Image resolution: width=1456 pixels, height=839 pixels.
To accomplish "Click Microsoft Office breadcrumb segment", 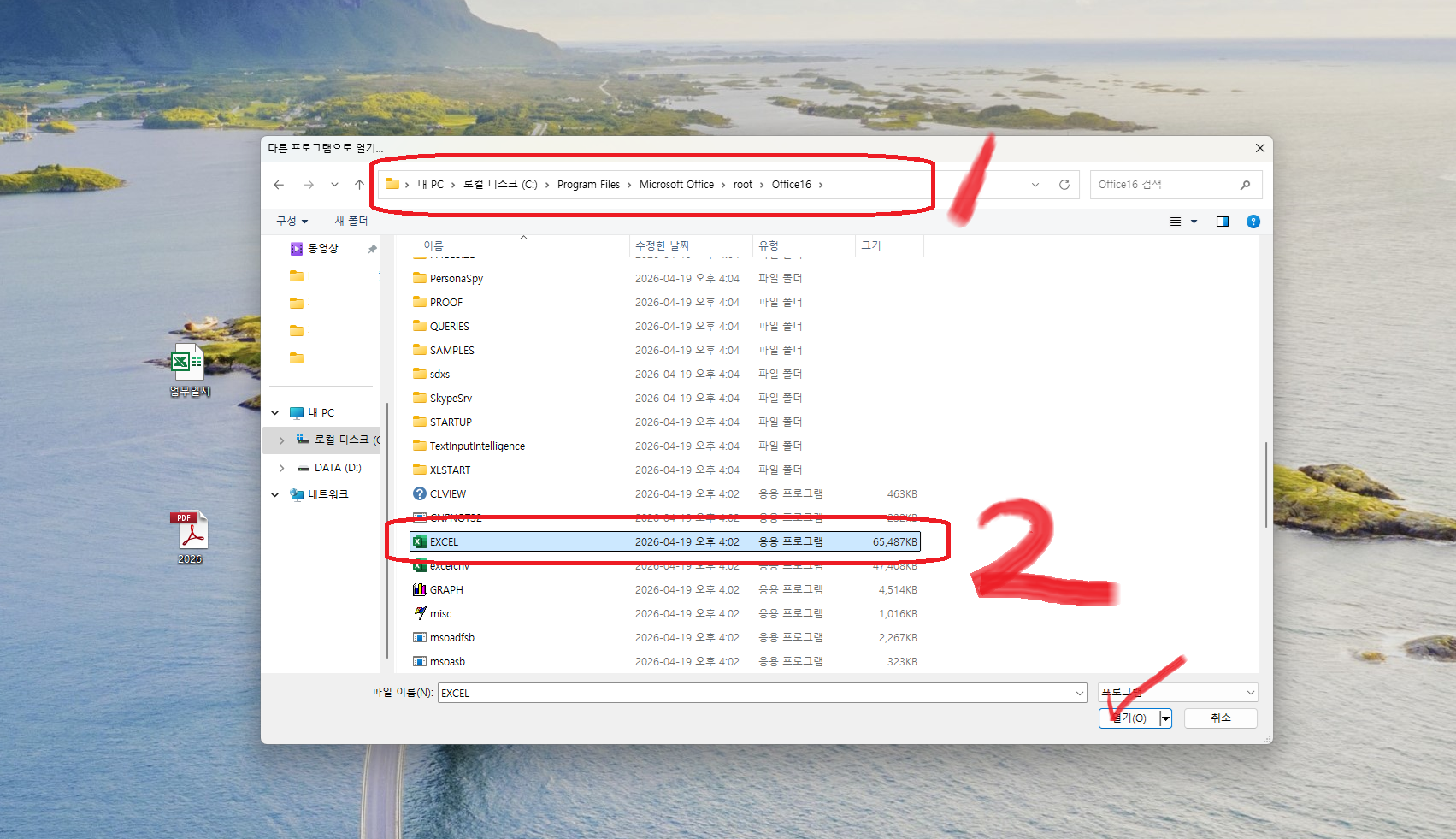I will 676,185.
